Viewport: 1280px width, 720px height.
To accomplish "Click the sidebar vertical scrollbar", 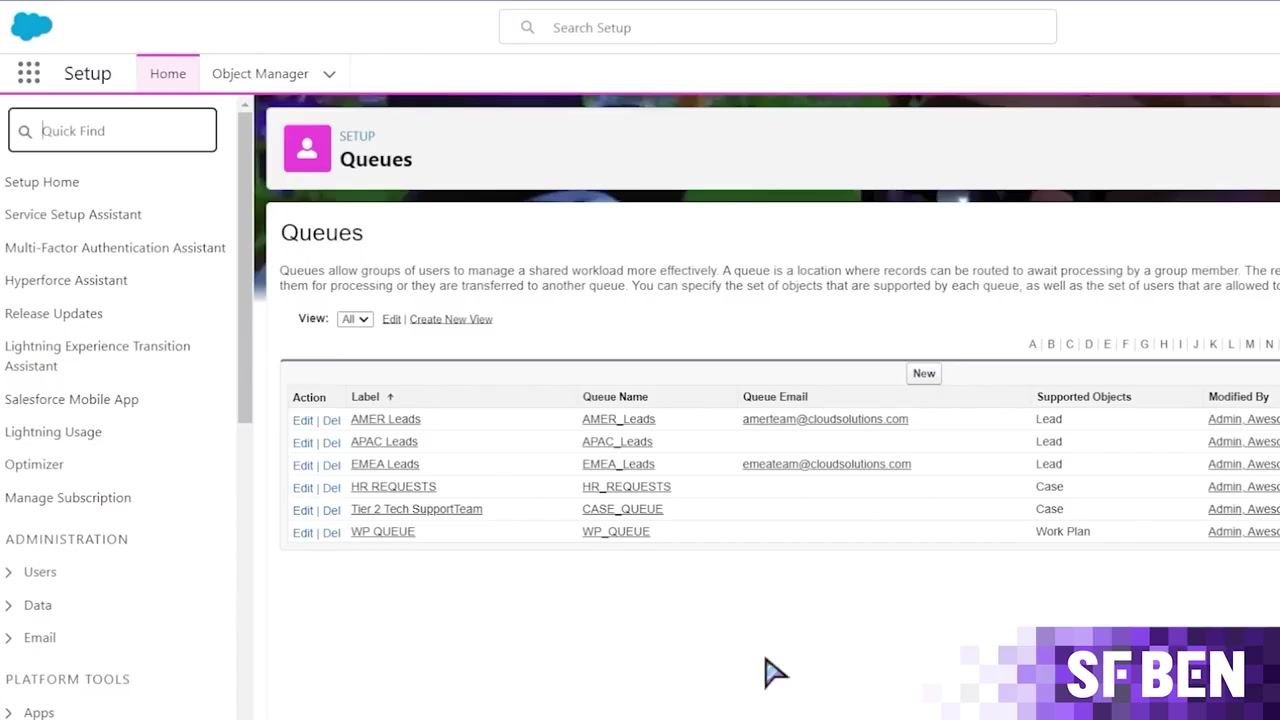I will pyautogui.click(x=245, y=265).
